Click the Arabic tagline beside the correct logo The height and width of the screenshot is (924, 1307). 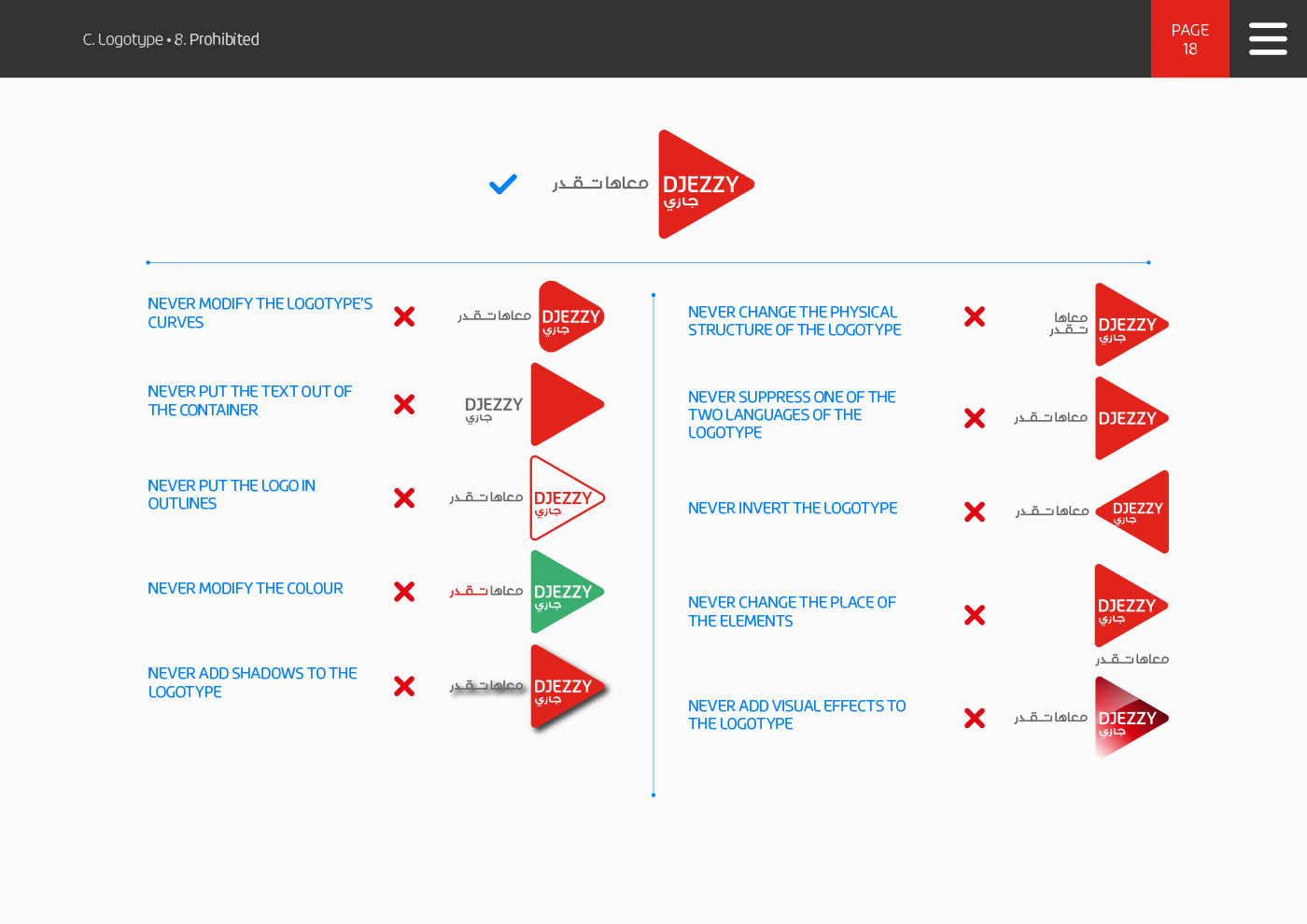[600, 183]
